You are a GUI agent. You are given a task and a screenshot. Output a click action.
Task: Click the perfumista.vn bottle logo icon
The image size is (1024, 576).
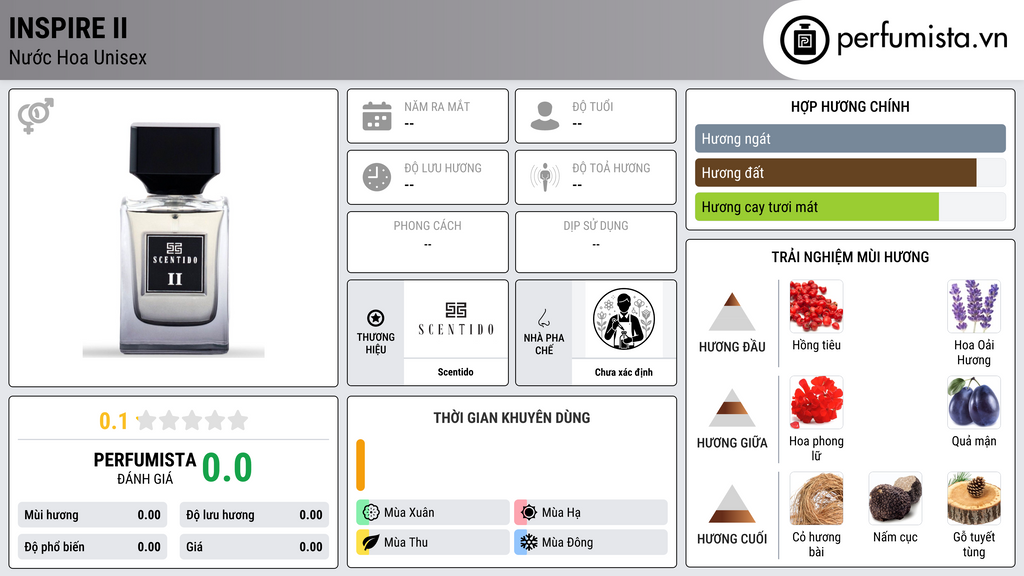(x=804, y=40)
